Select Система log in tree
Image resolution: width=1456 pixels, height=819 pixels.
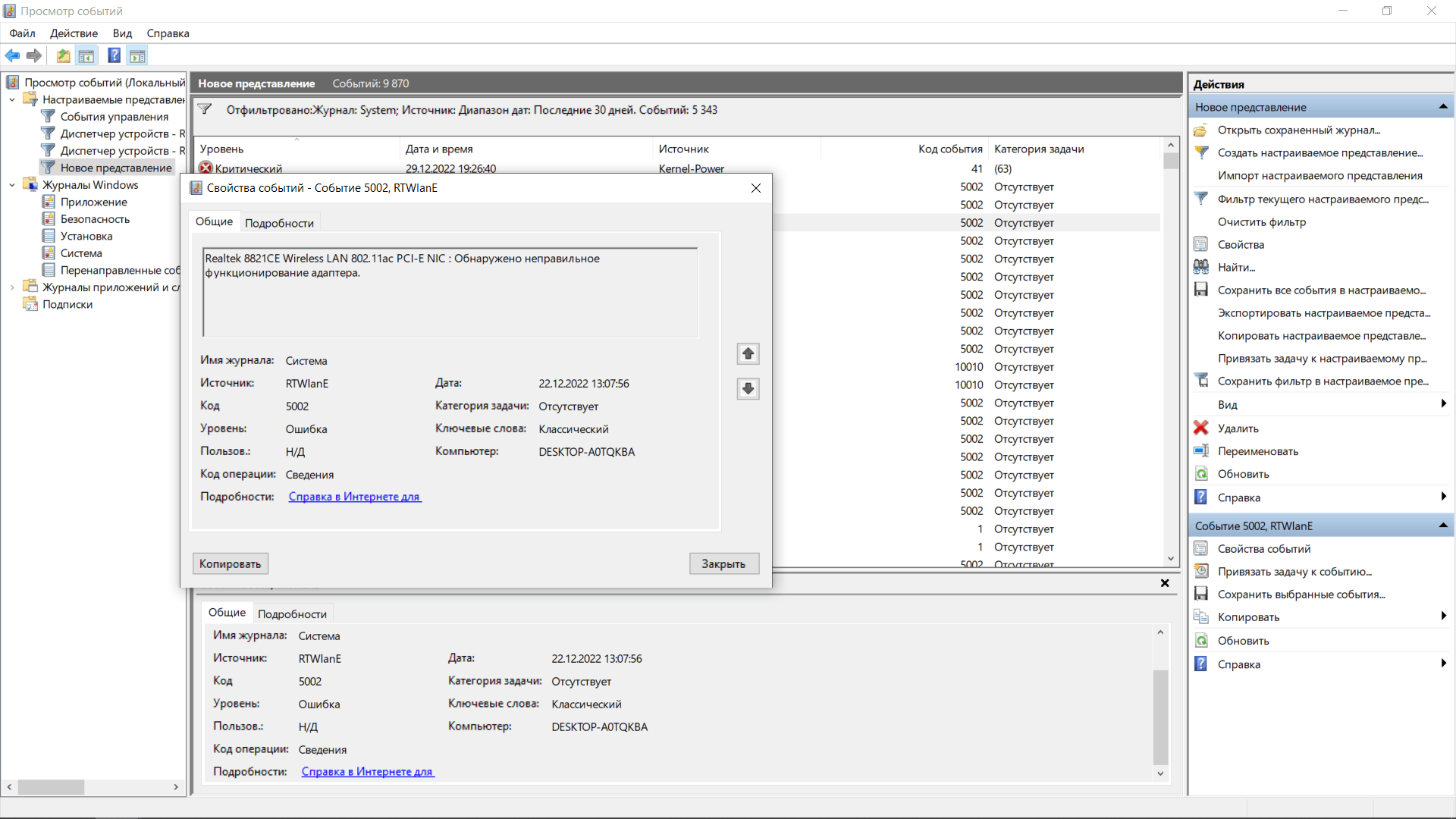pyautogui.click(x=81, y=253)
